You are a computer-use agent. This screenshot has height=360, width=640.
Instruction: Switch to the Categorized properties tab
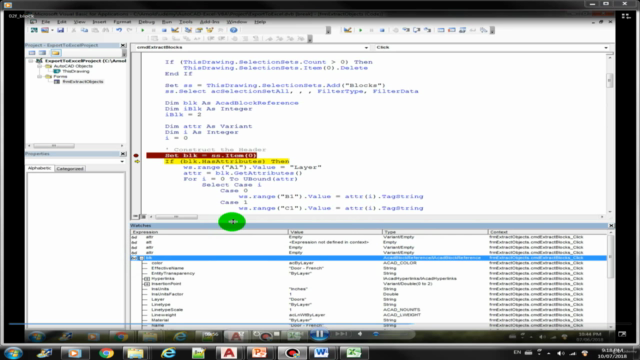tap(70, 169)
